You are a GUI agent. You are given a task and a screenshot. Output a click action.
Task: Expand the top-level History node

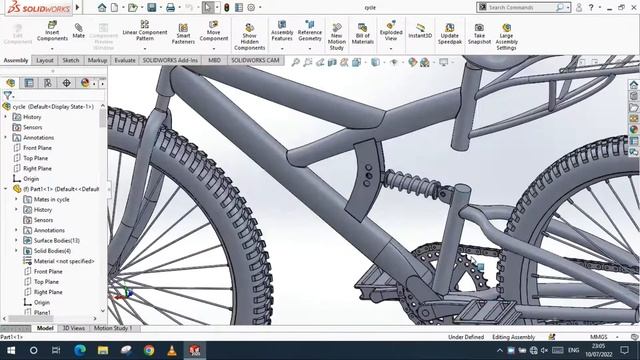[x=6, y=117]
